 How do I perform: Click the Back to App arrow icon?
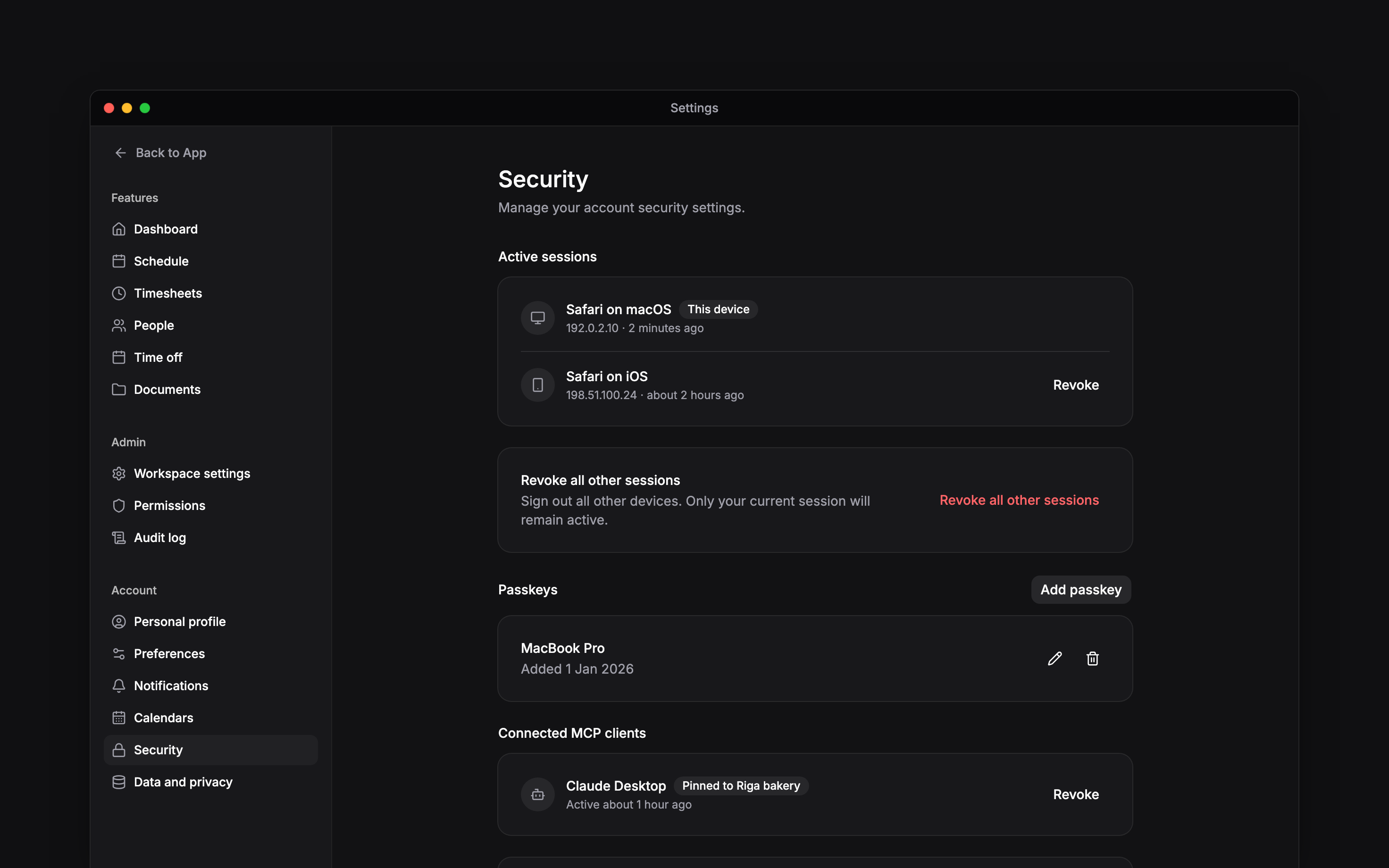[120, 153]
